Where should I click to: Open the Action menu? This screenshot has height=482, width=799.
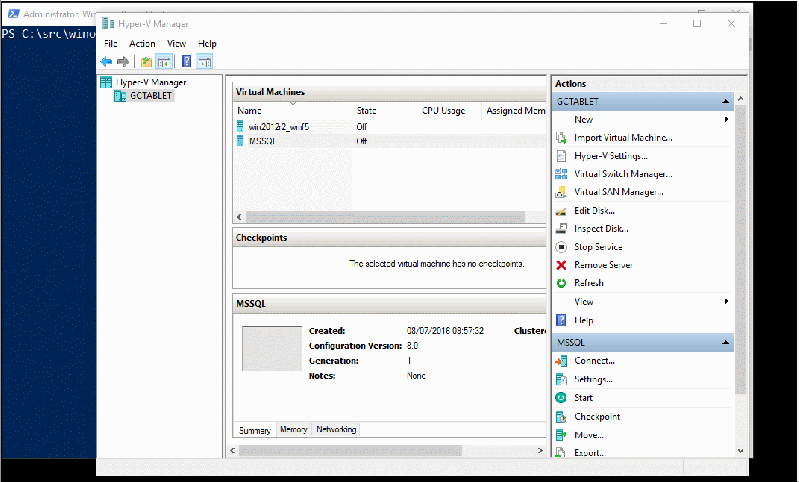tap(142, 44)
